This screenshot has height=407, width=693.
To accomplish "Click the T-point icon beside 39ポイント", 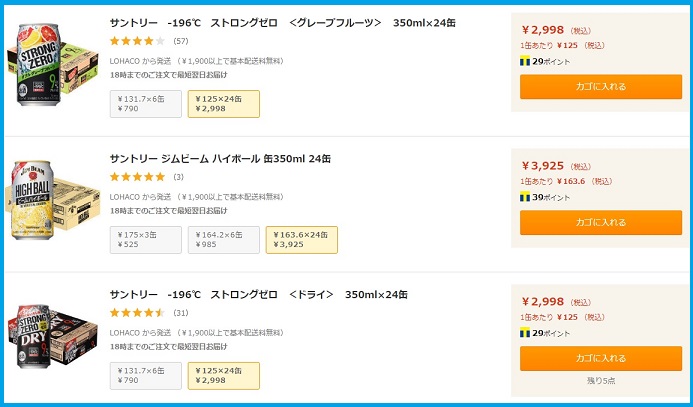I will coord(525,197).
